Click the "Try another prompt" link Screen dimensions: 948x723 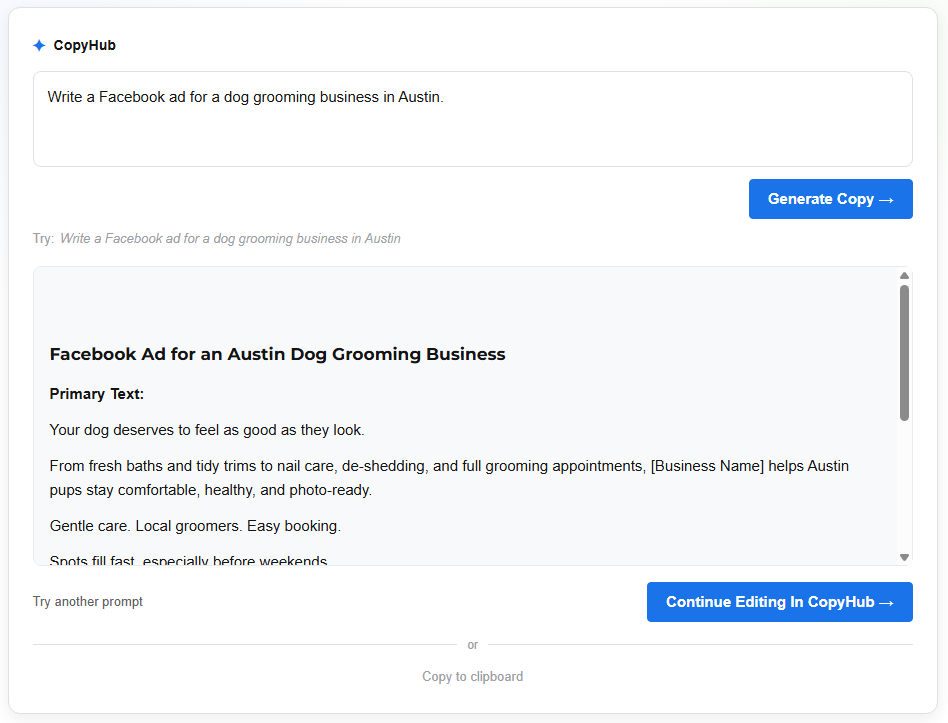click(x=88, y=601)
